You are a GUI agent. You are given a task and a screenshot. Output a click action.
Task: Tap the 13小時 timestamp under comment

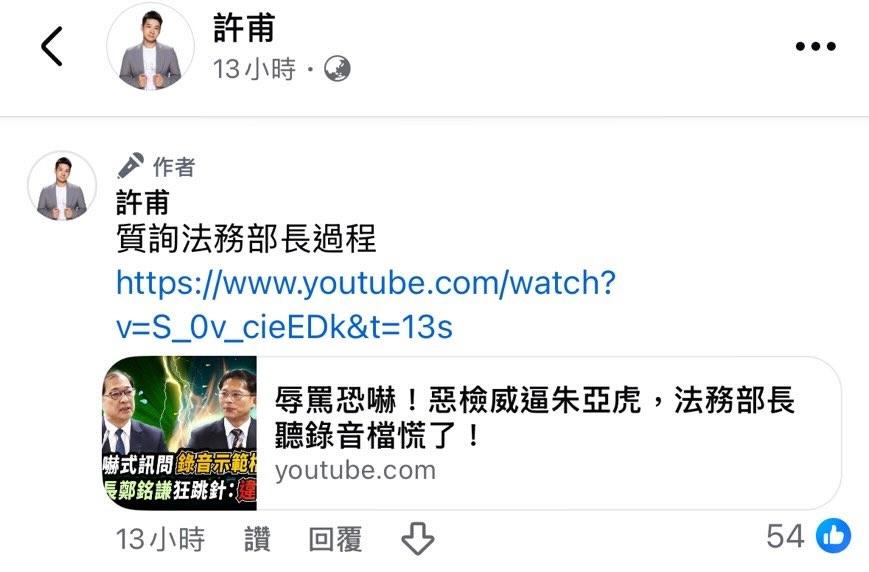coord(160,539)
